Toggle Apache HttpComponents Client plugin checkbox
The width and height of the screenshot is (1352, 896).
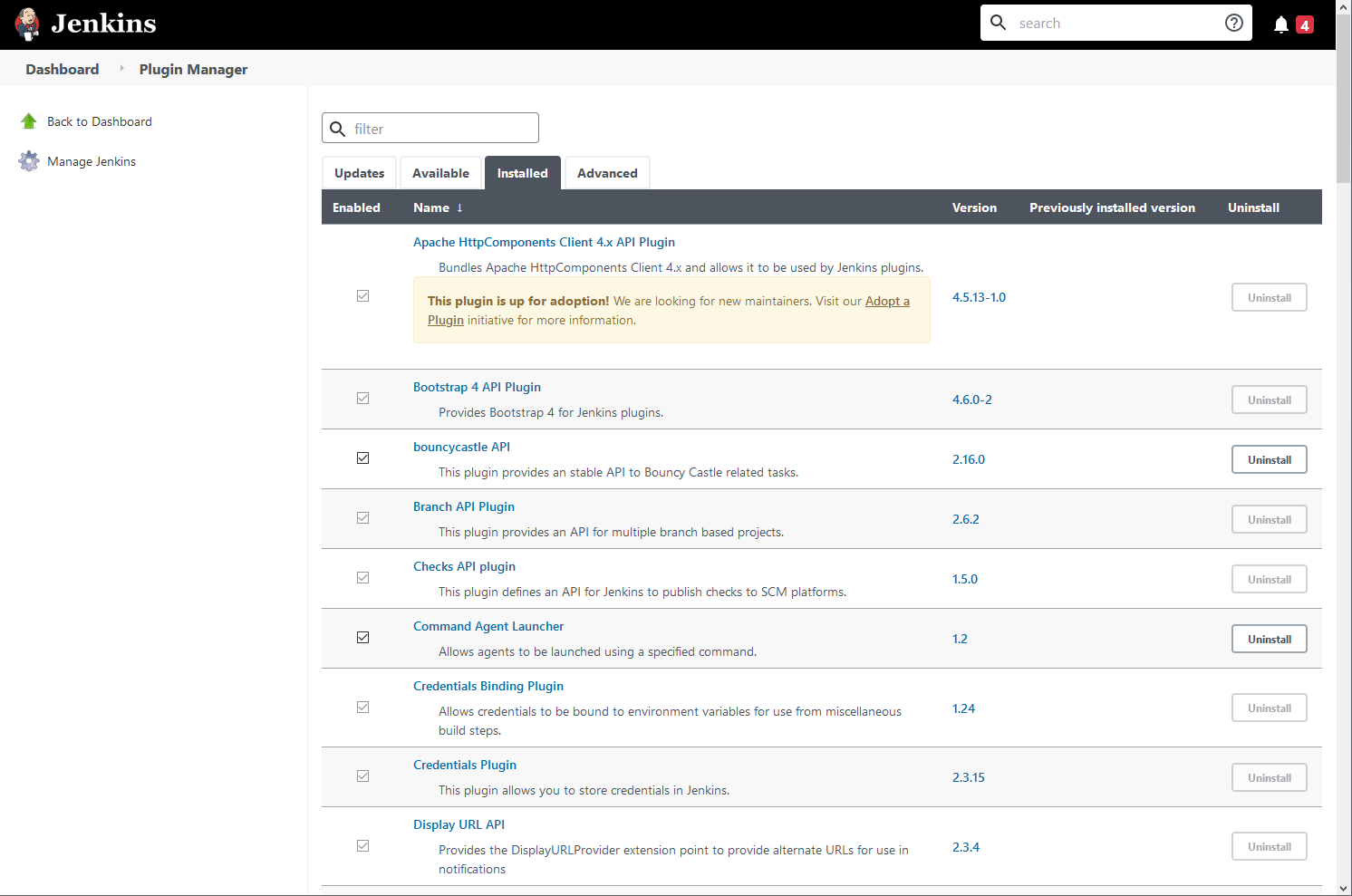[362, 296]
